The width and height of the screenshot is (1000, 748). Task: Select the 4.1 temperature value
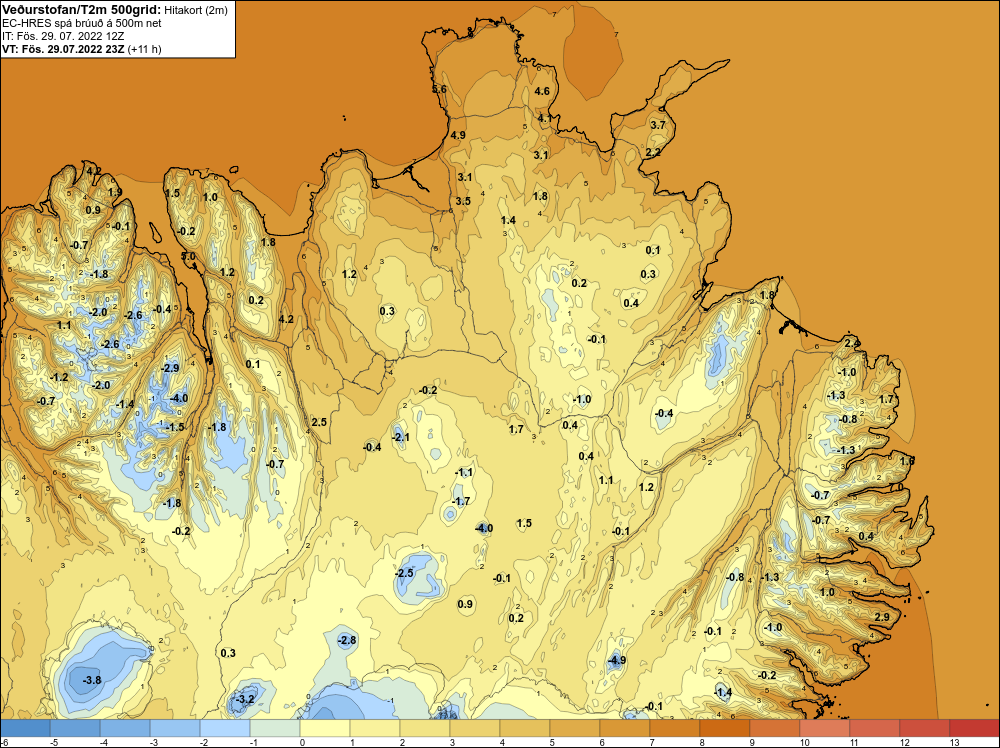point(545,118)
